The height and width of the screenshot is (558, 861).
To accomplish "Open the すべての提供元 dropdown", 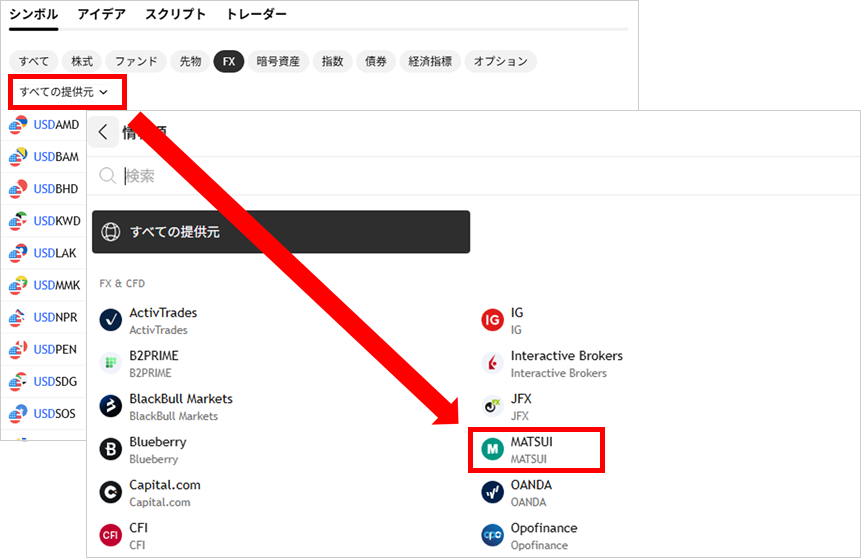I will [x=64, y=92].
